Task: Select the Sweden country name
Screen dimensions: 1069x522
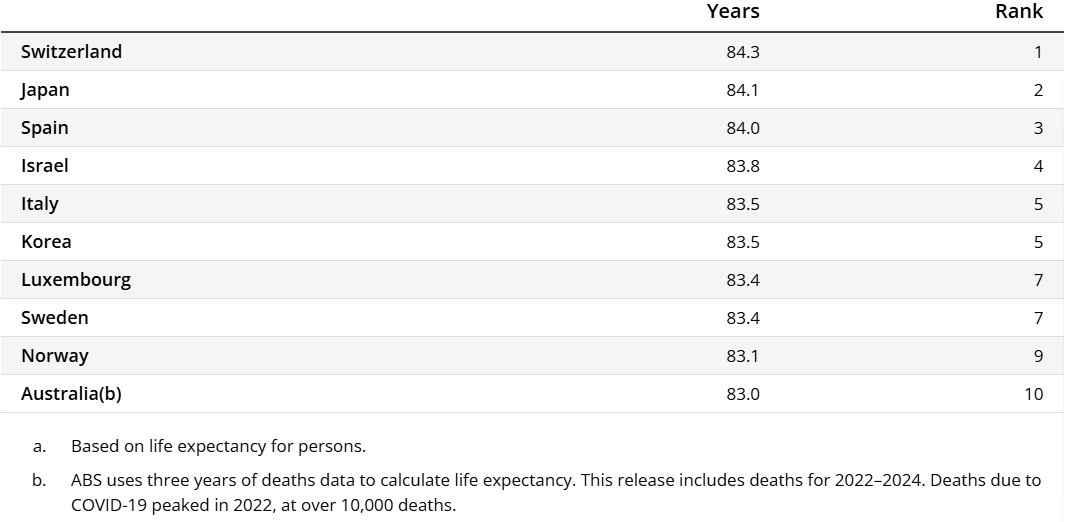Action: click(x=55, y=318)
